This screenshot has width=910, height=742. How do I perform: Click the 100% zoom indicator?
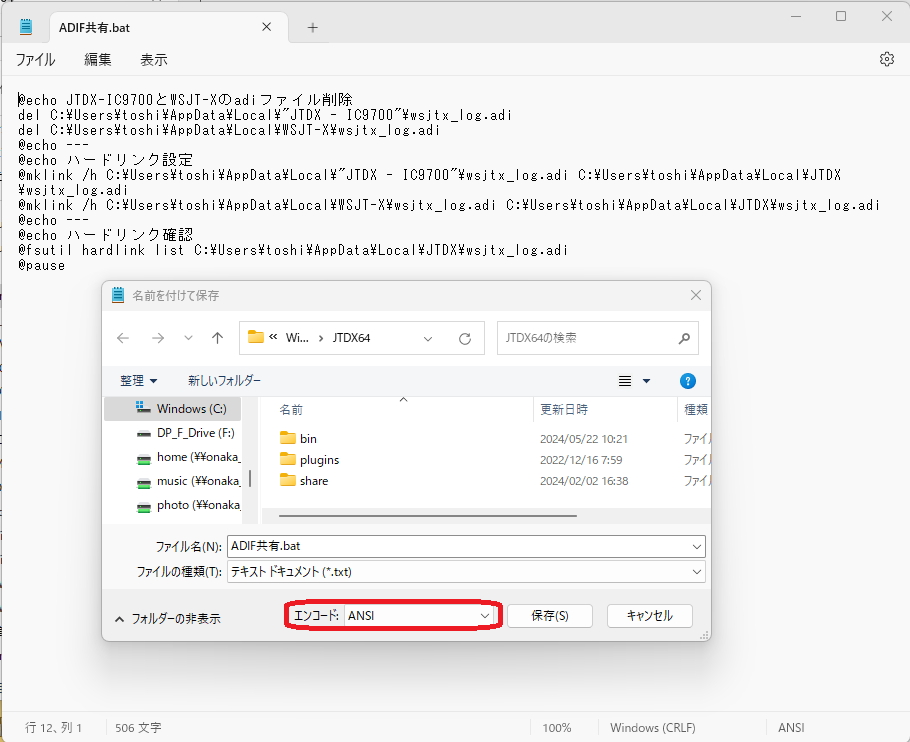click(x=558, y=727)
